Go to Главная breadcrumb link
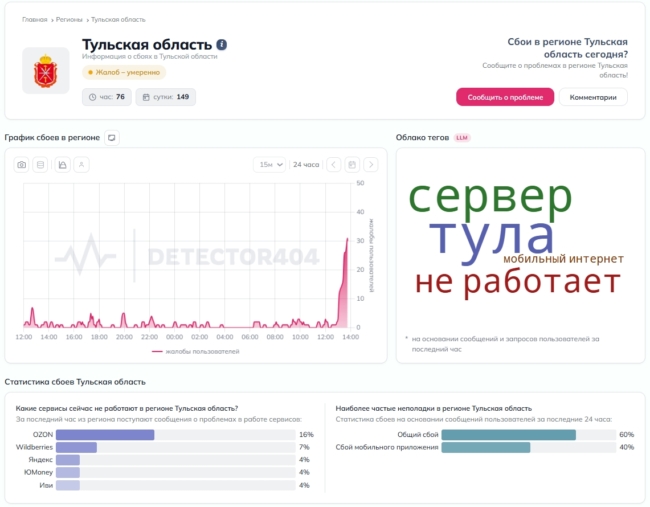Screen dimensions: 650x507 coord(34,19)
